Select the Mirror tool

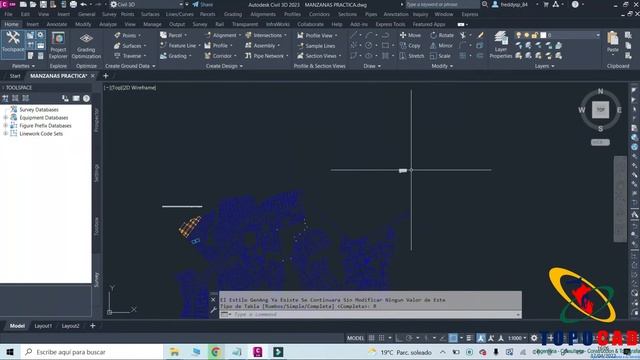[441, 46]
